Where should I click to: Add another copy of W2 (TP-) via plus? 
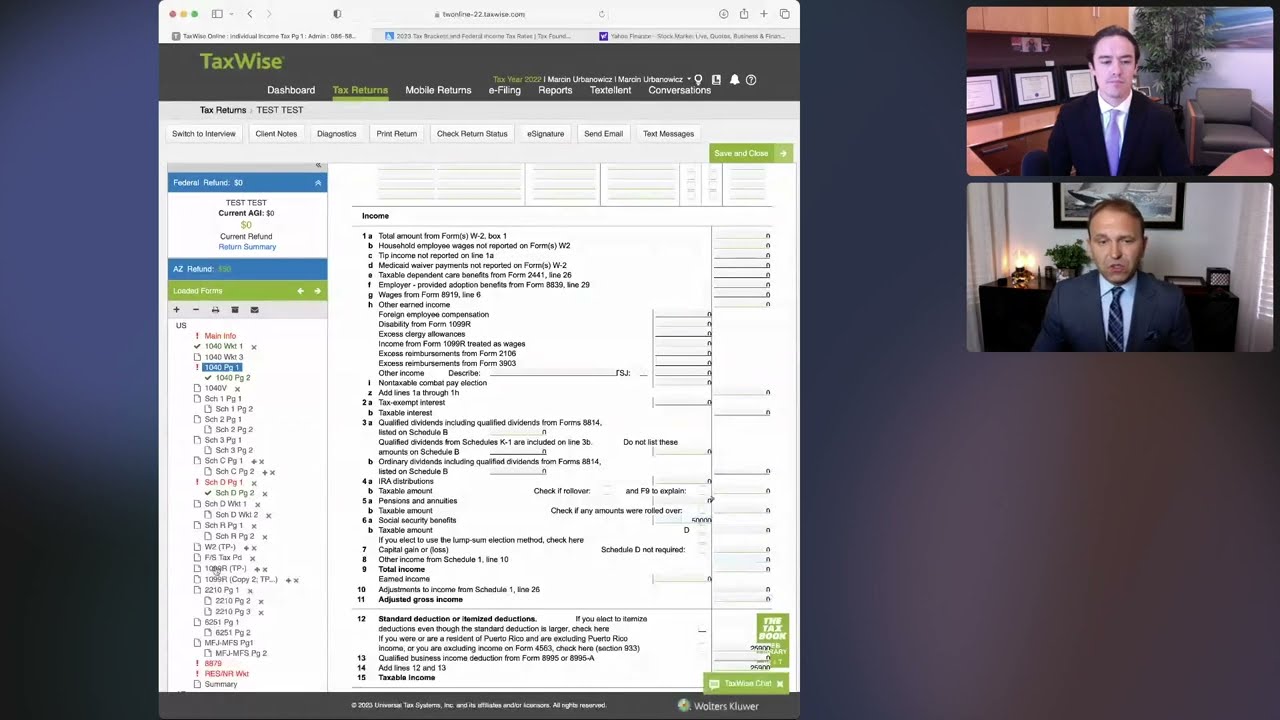[245, 548]
